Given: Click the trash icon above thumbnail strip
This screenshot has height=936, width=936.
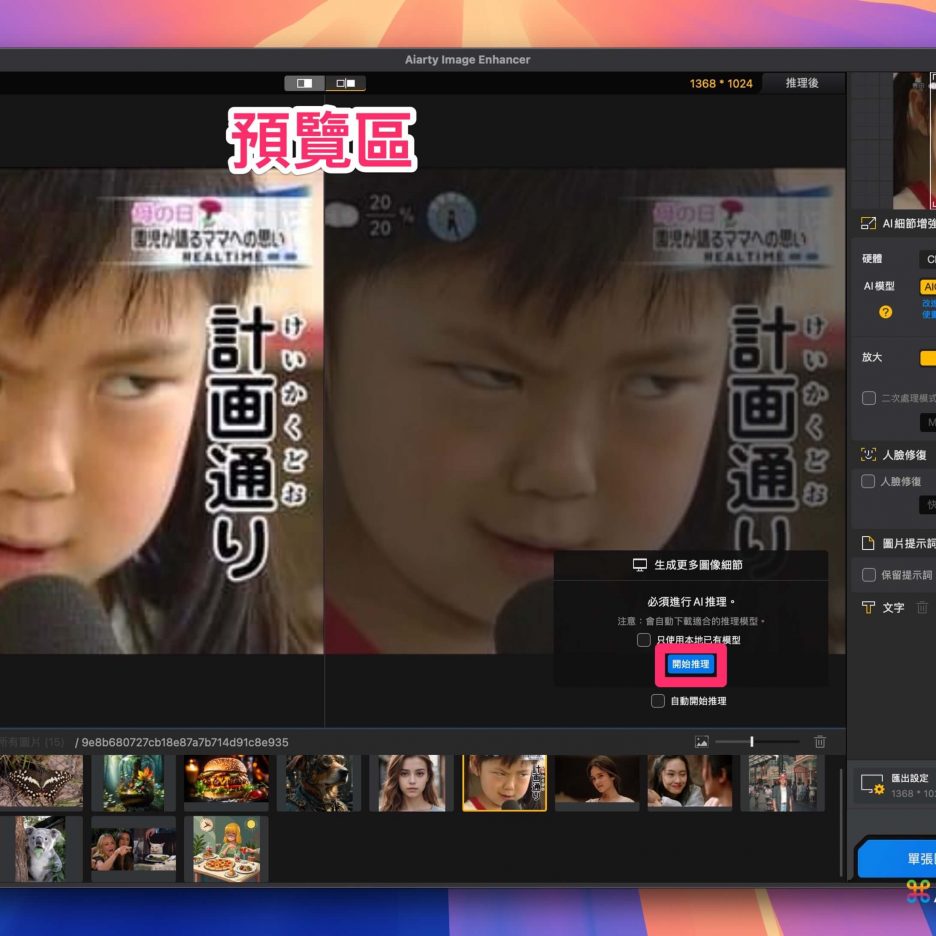Looking at the screenshot, I should [820, 742].
